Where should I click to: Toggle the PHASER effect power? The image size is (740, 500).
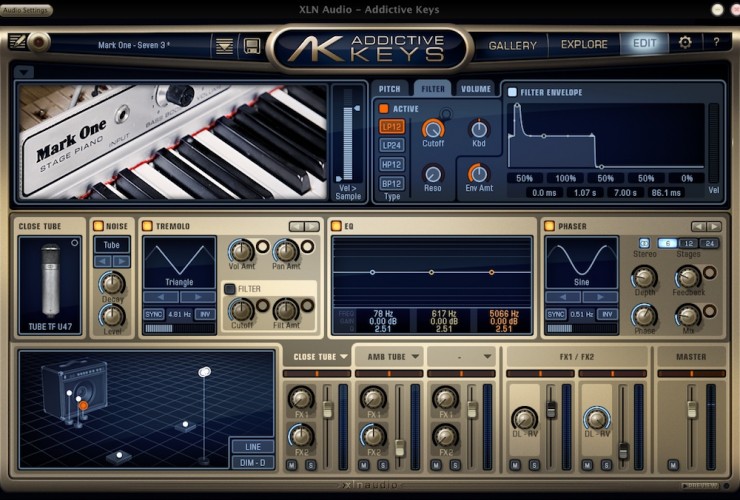click(549, 226)
